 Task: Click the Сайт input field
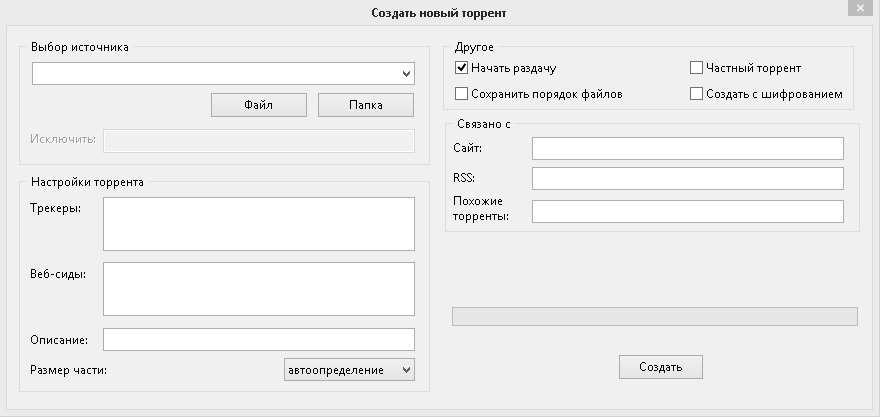[688, 148]
